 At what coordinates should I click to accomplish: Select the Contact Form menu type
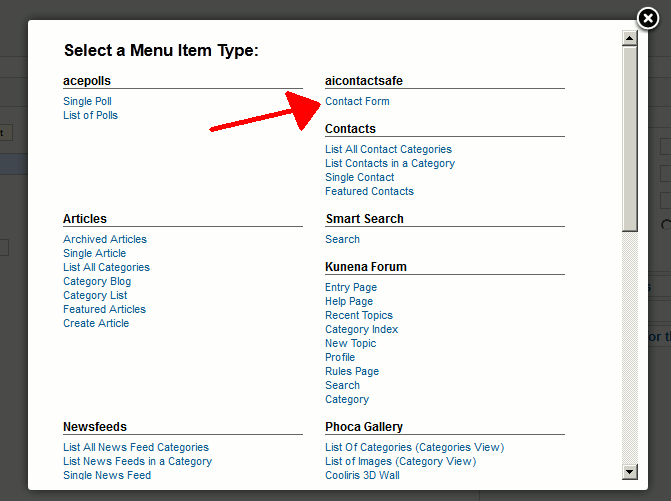(357, 102)
